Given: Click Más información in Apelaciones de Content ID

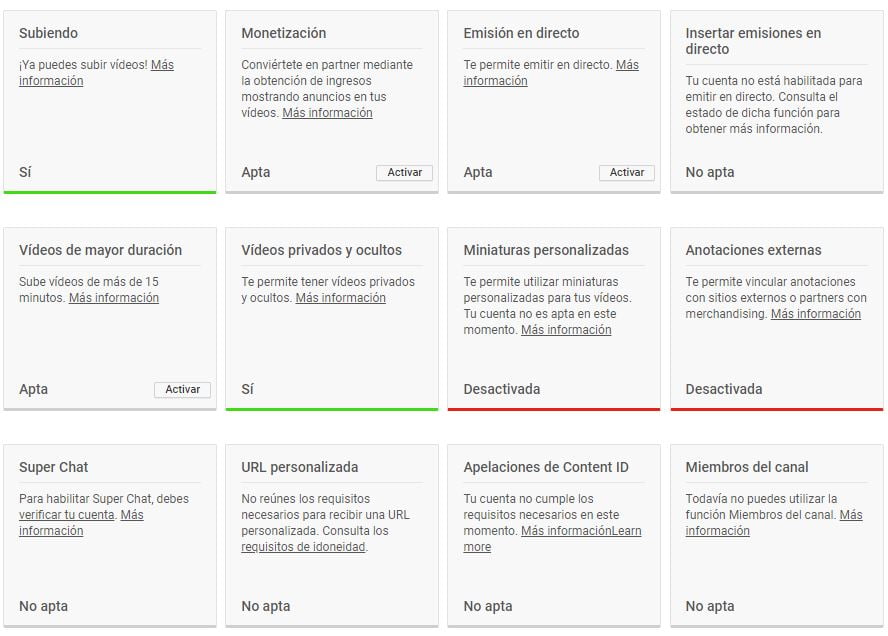Looking at the screenshot, I should pyautogui.click(x=565, y=531).
